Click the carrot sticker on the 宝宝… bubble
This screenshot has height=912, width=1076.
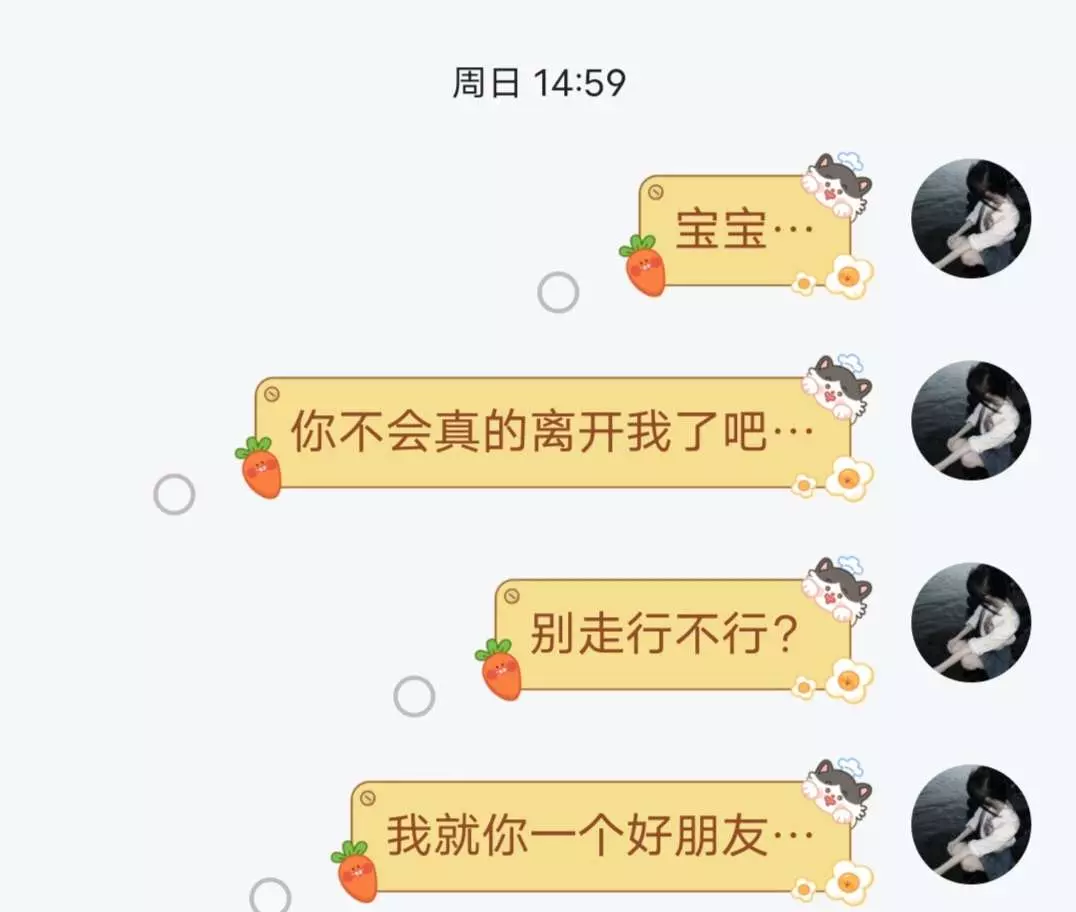click(x=643, y=265)
